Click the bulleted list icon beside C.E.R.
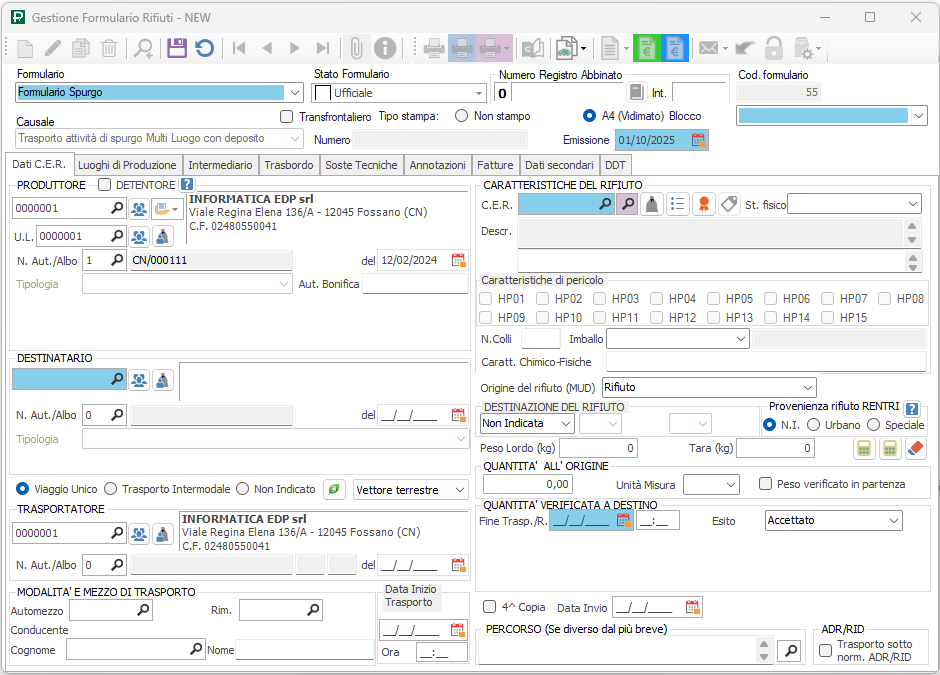Screen dimensions: 940x675 coord(678,204)
